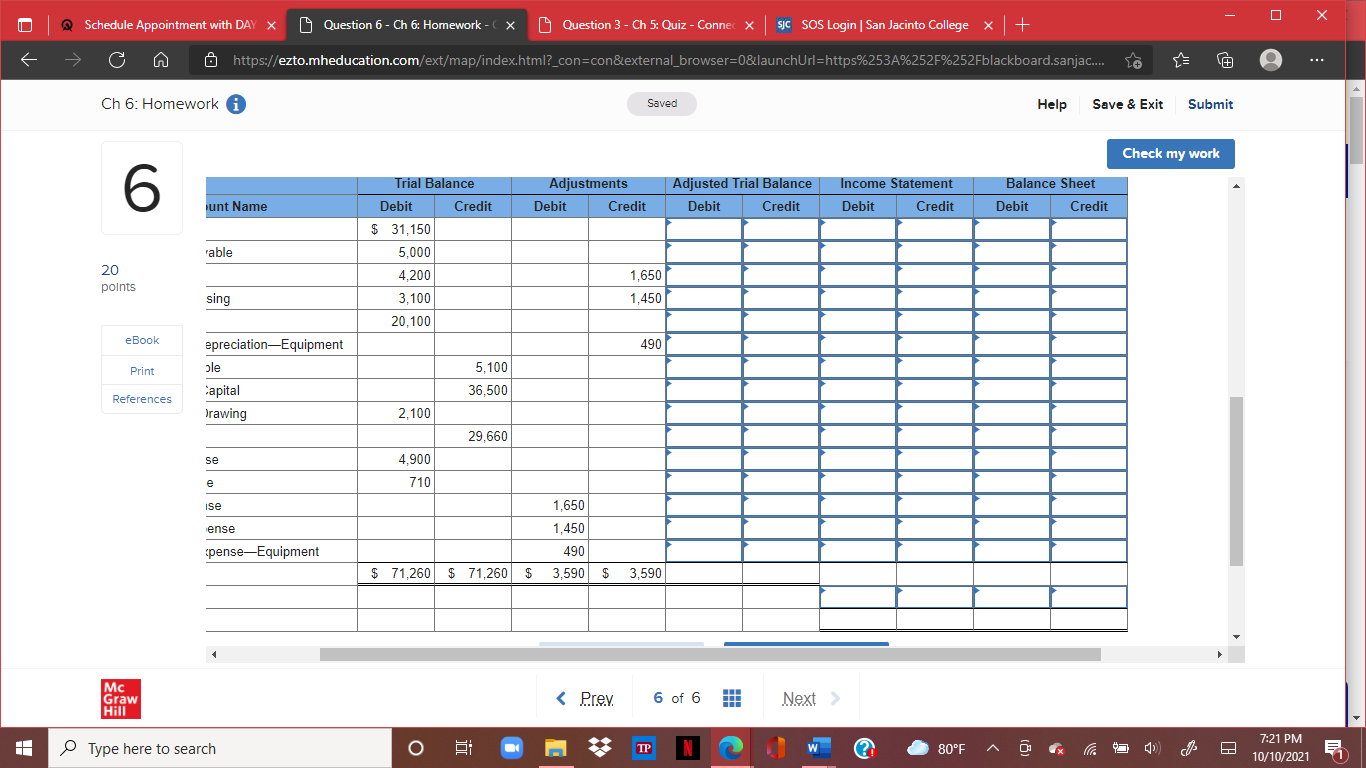The image size is (1366, 768).
Task: Open the Collections icon
Action: click(1225, 61)
